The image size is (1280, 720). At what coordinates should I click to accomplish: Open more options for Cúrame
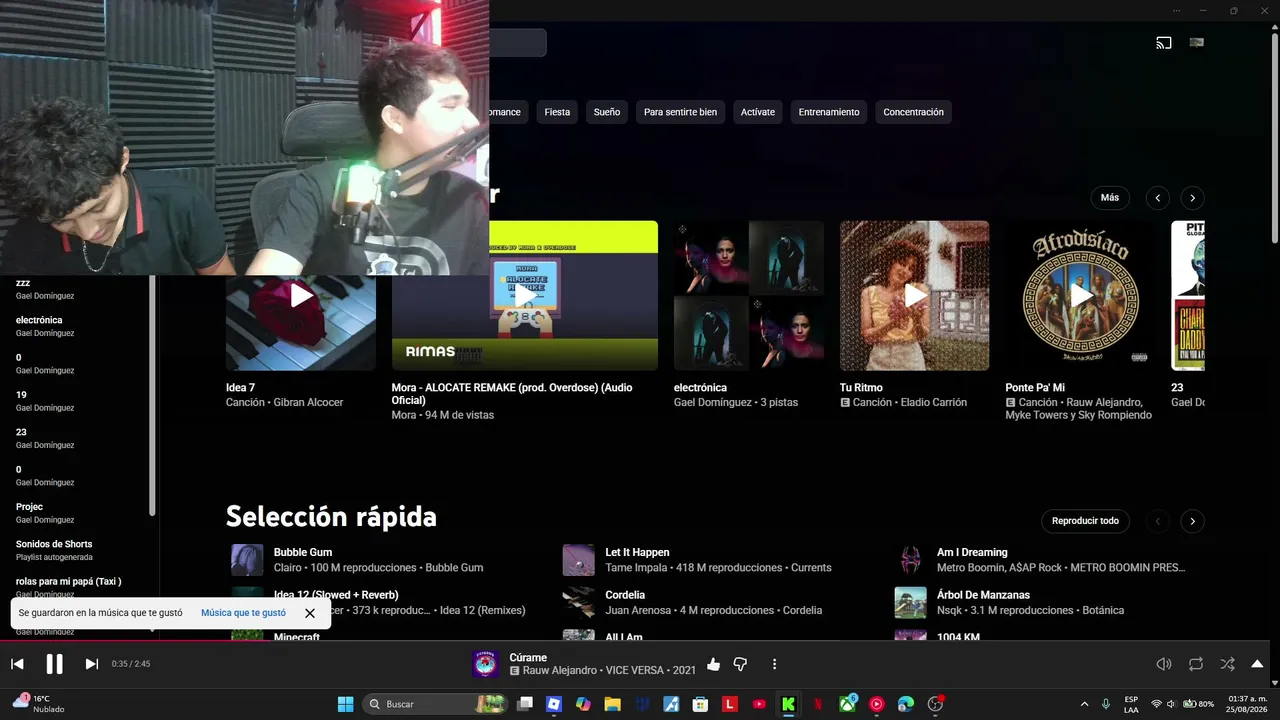coord(774,664)
